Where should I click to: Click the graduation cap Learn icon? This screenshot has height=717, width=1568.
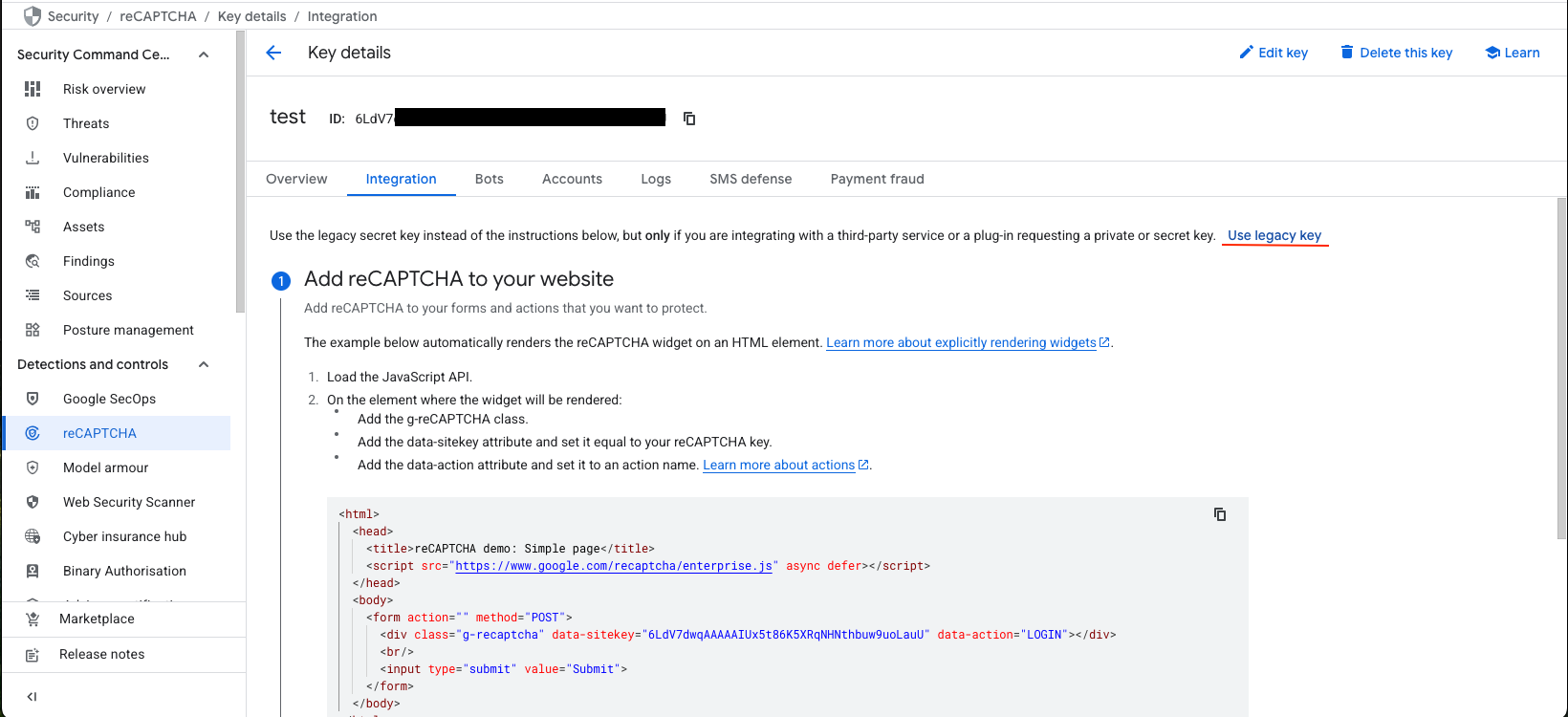click(1492, 53)
